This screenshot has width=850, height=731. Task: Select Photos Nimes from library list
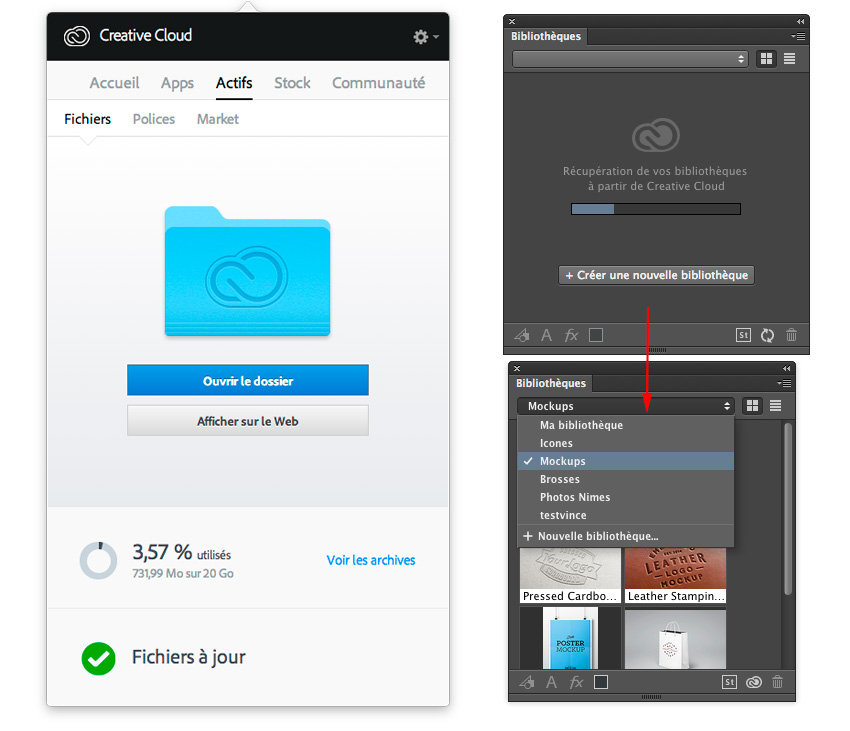[x=626, y=497]
